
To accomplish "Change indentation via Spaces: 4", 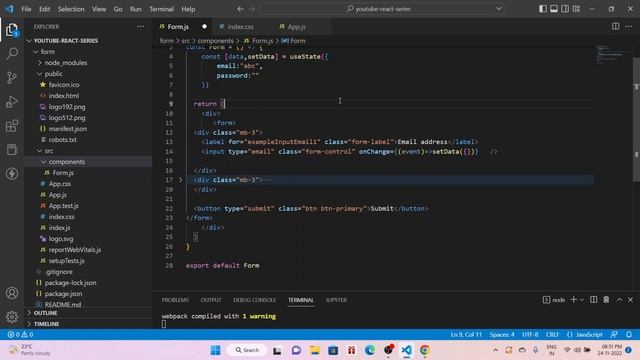I will [x=502, y=335].
